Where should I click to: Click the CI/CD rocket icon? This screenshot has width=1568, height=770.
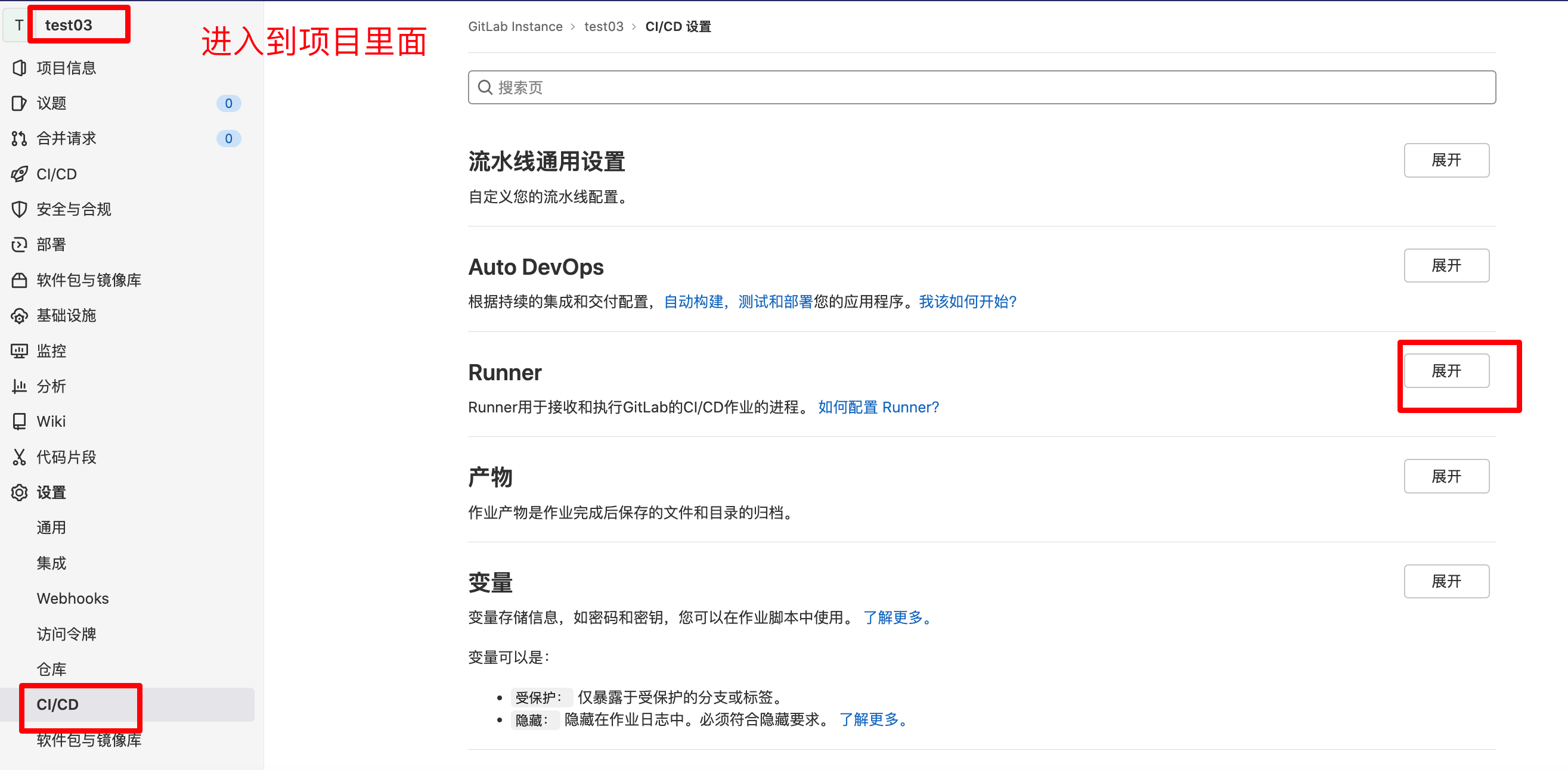tap(20, 174)
